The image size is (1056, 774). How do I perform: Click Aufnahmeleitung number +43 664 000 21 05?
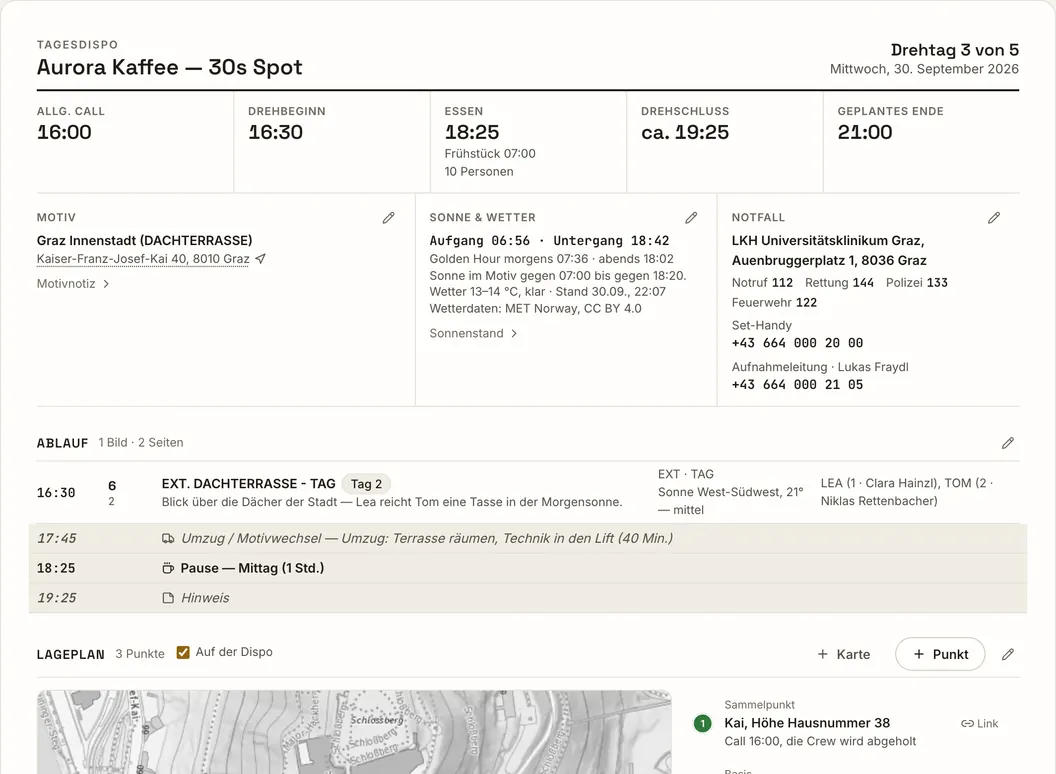(797, 385)
